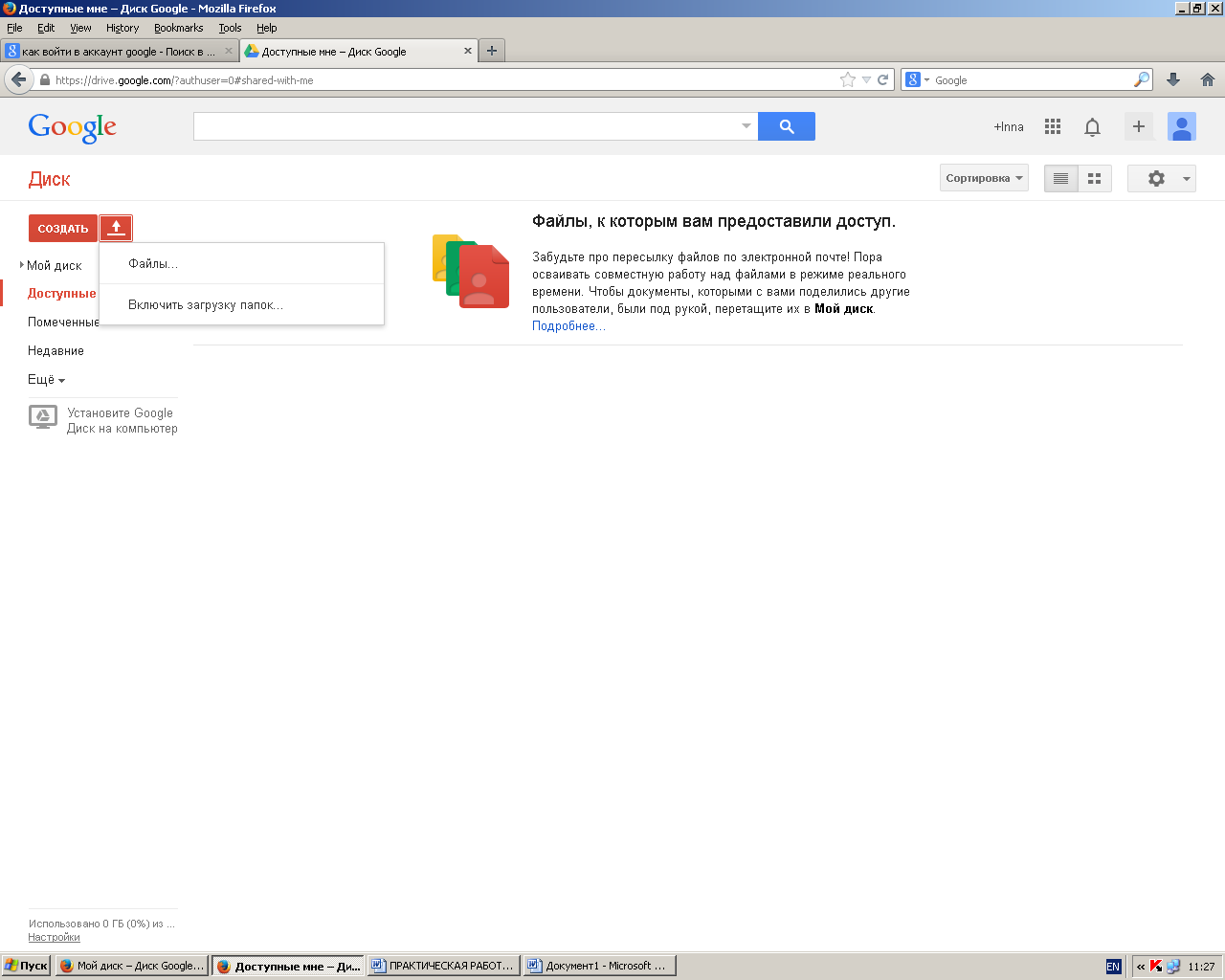Open the Bookmarks menu
This screenshot has width=1225, height=980.
pyautogui.click(x=179, y=28)
